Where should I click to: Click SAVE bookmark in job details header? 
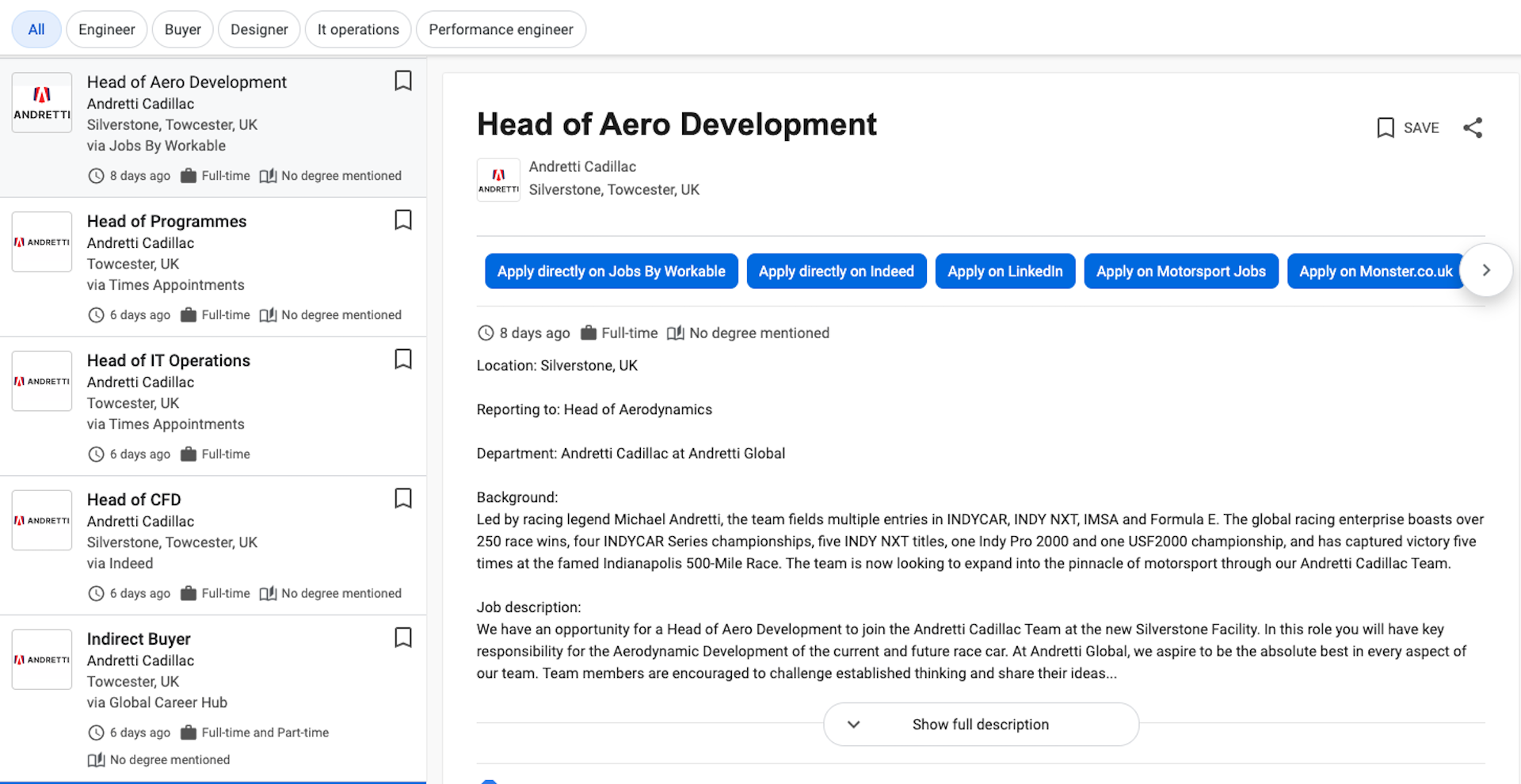[x=1408, y=127]
